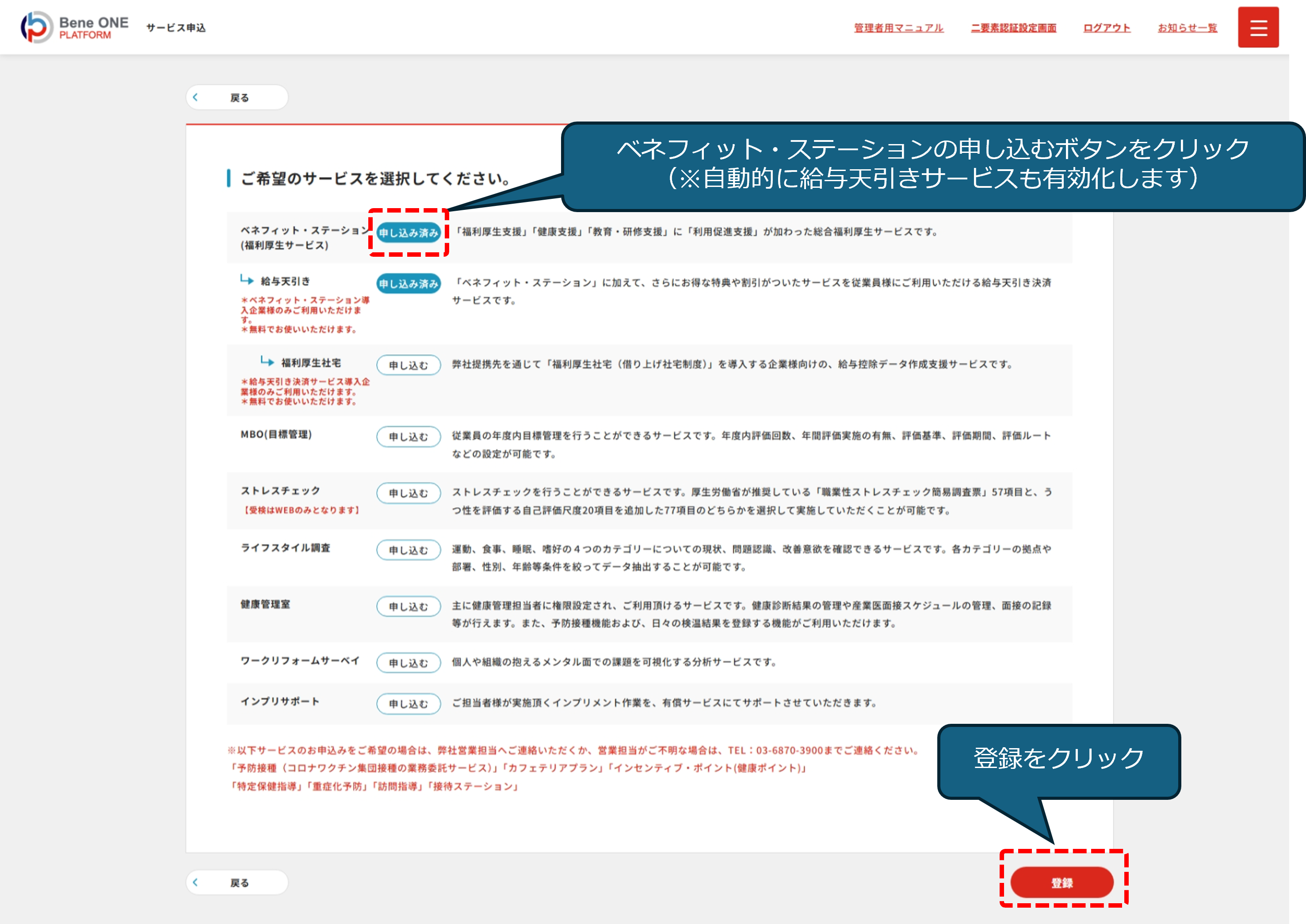Open the 二要素認証設定画面 link
This screenshot has height=924, width=1306.
click(x=1013, y=28)
